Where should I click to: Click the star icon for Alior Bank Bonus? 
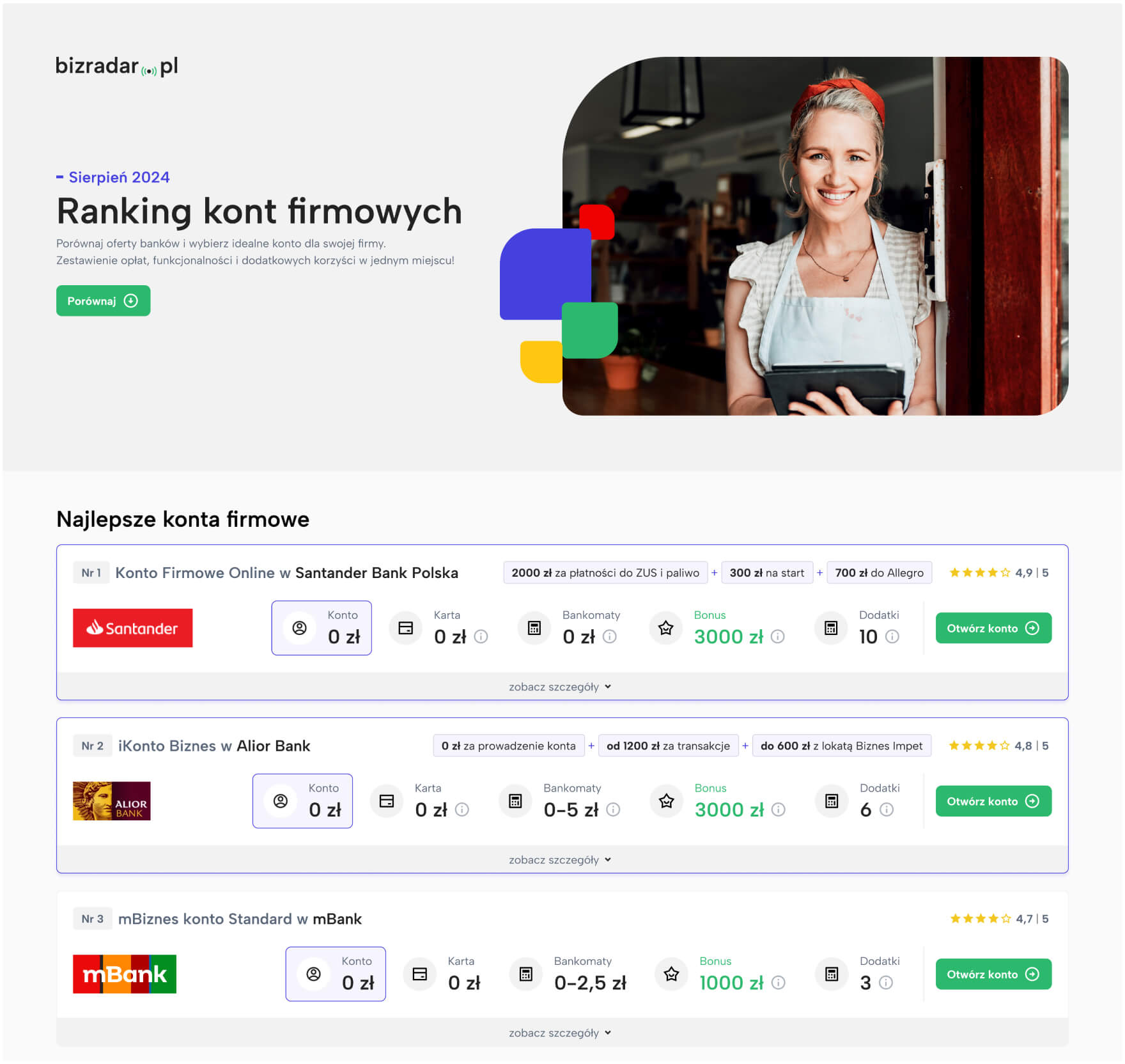(667, 801)
